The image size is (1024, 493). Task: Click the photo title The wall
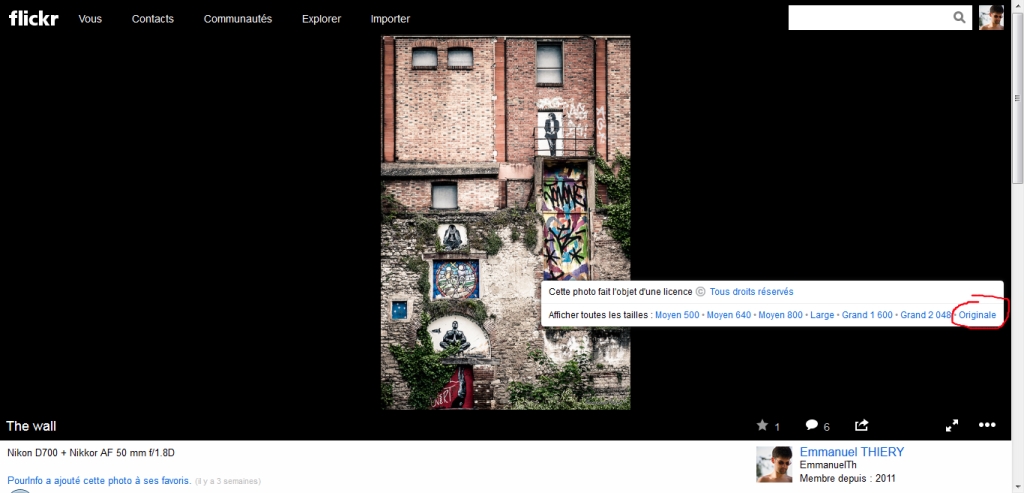(31, 426)
